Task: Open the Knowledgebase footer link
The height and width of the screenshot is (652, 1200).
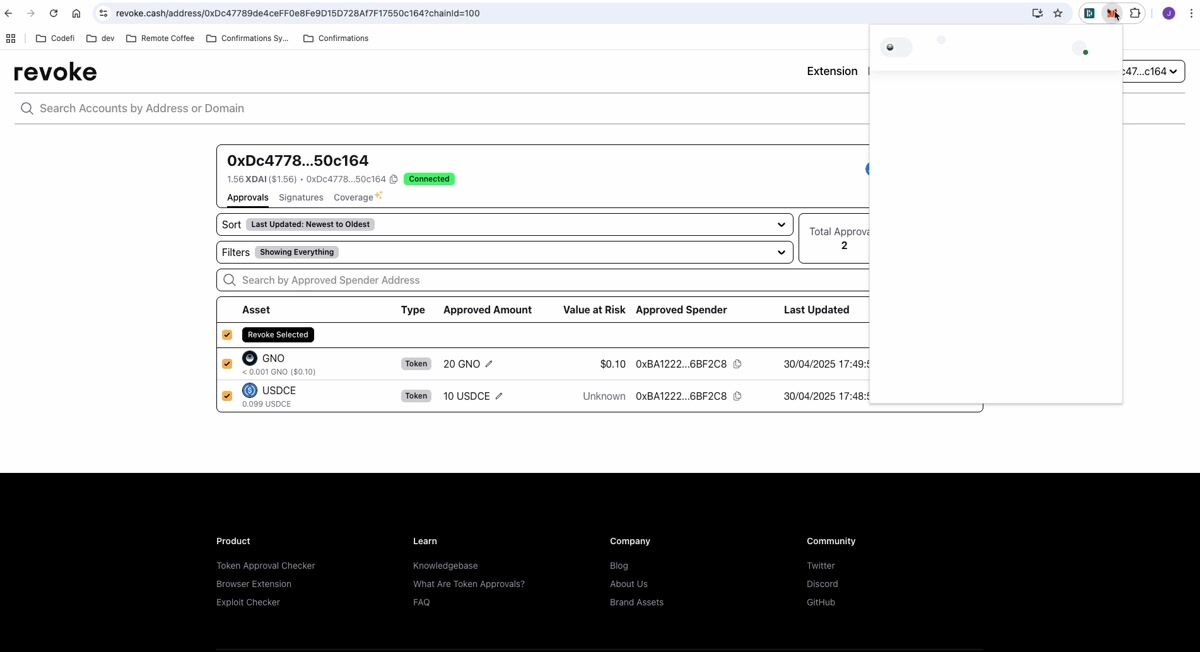Action: coord(445,566)
